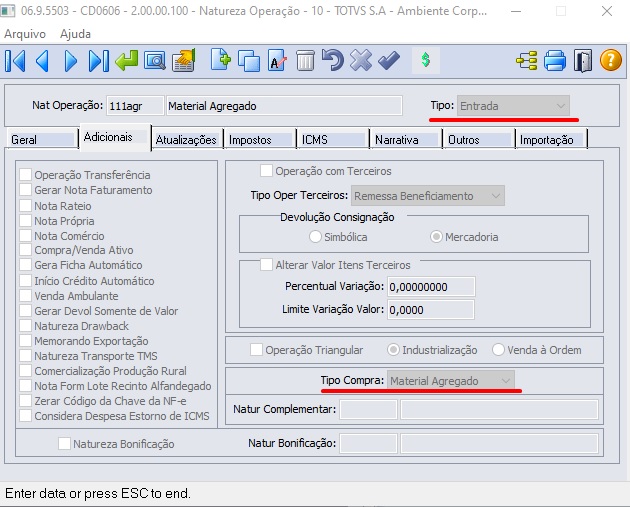Click the application icon in the title bar
Viewport: 630px width, 507px height.
point(8,11)
